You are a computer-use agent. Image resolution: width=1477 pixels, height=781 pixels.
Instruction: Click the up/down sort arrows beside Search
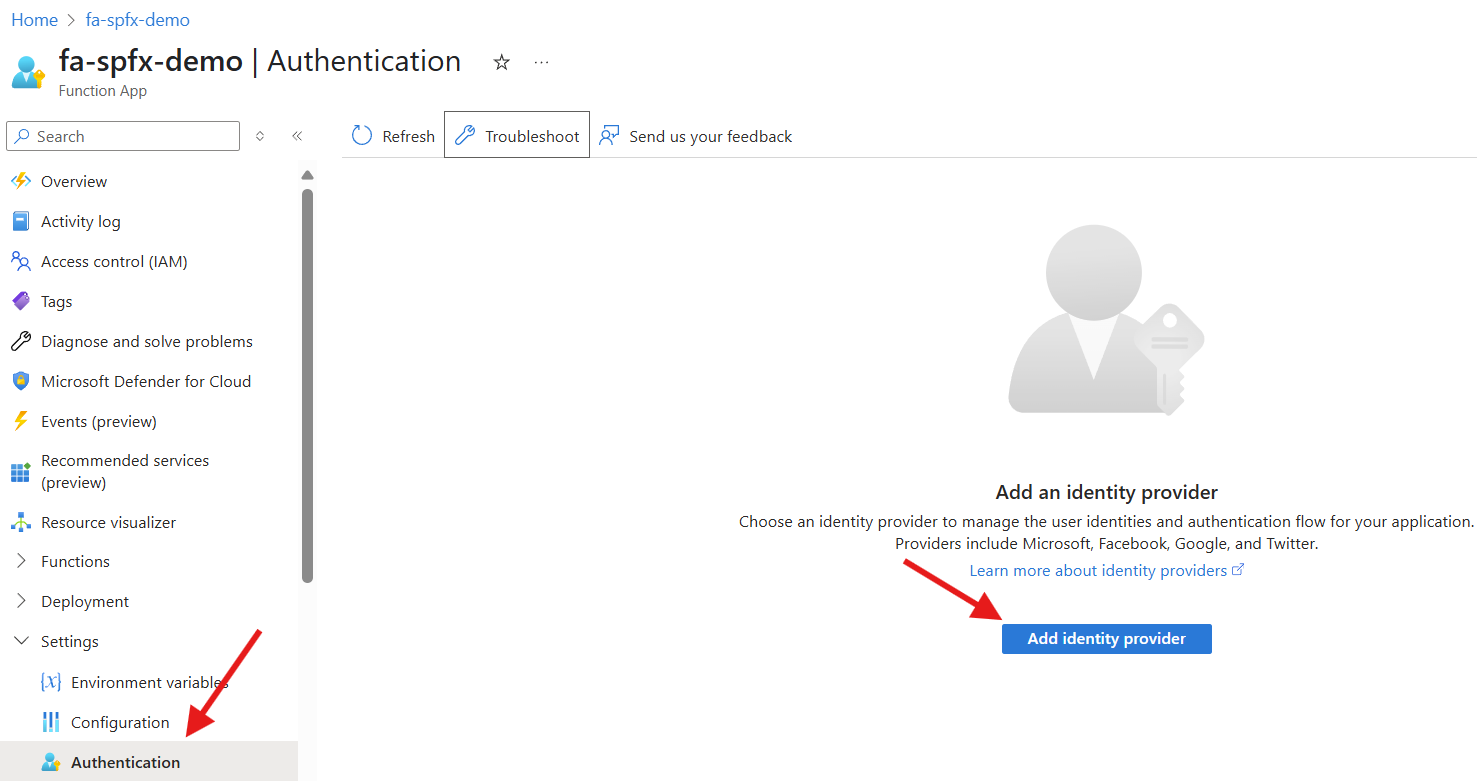click(260, 136)
